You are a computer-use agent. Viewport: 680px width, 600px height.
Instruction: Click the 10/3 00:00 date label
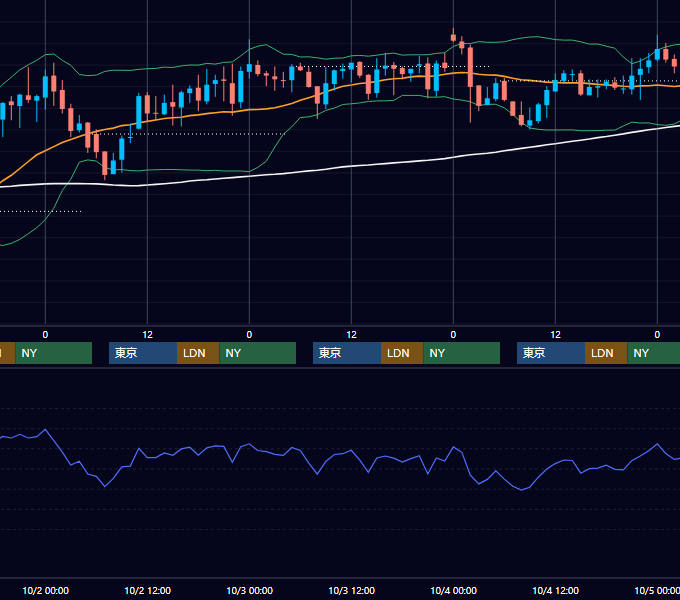tap(249, 590)
